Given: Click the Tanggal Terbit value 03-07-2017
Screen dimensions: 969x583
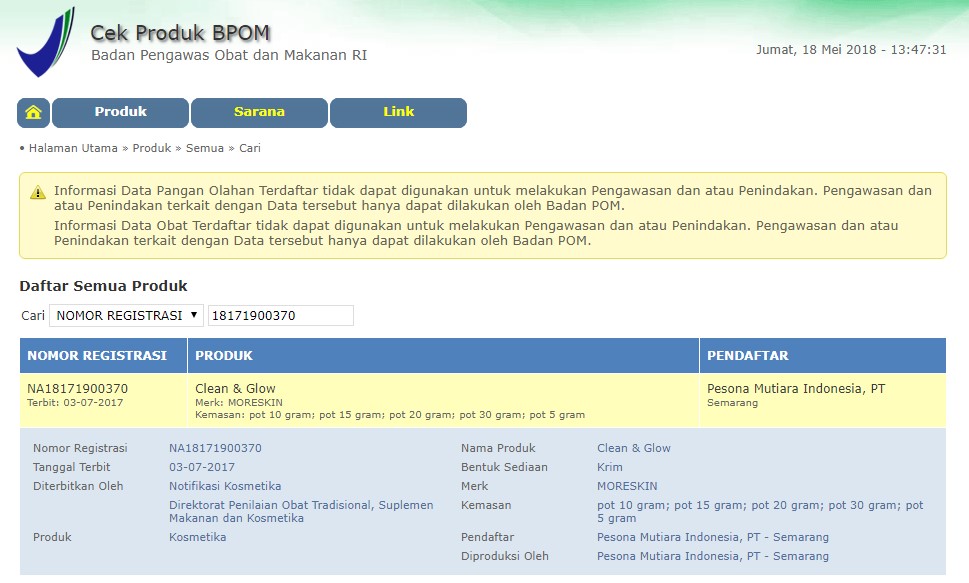Looking at the screenshot, I should coord(201,467).
